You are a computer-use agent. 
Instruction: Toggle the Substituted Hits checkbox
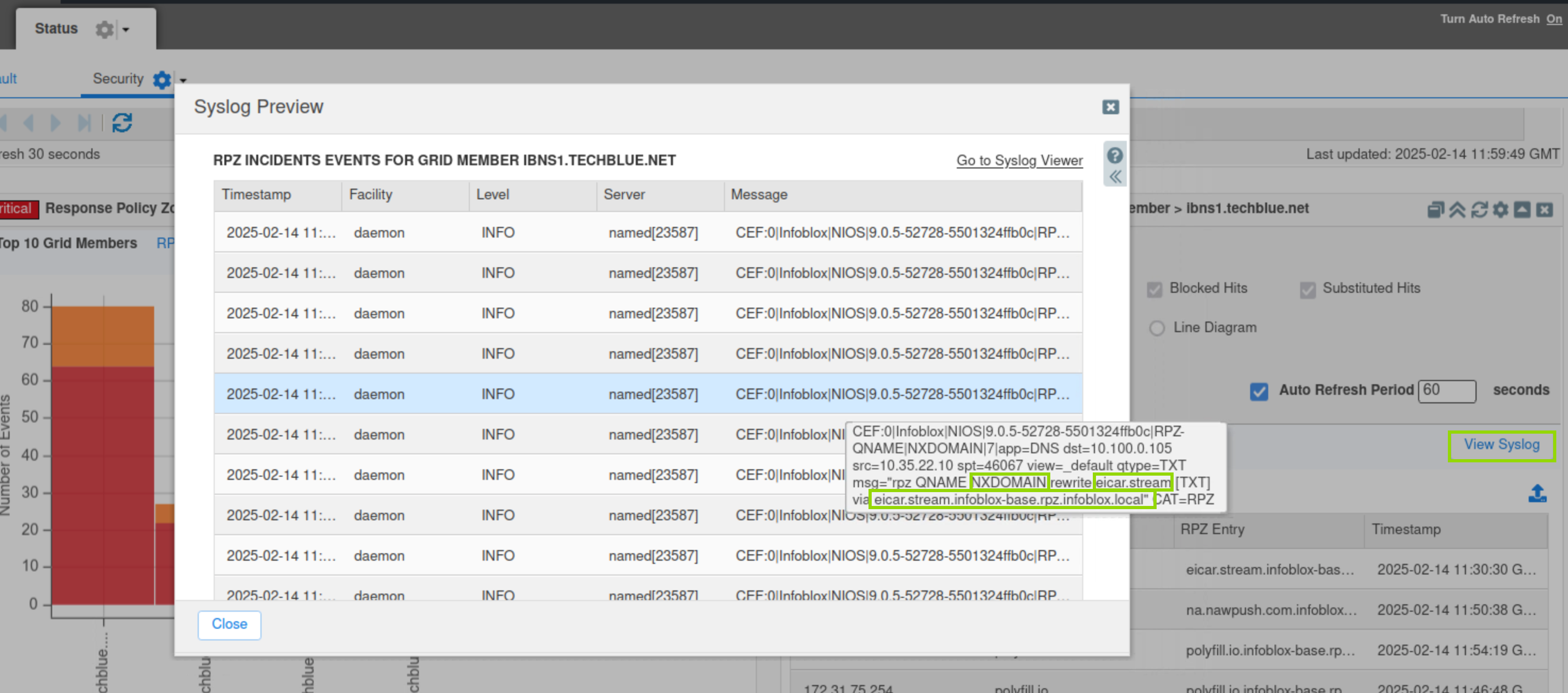click(x=1307, y=289)
